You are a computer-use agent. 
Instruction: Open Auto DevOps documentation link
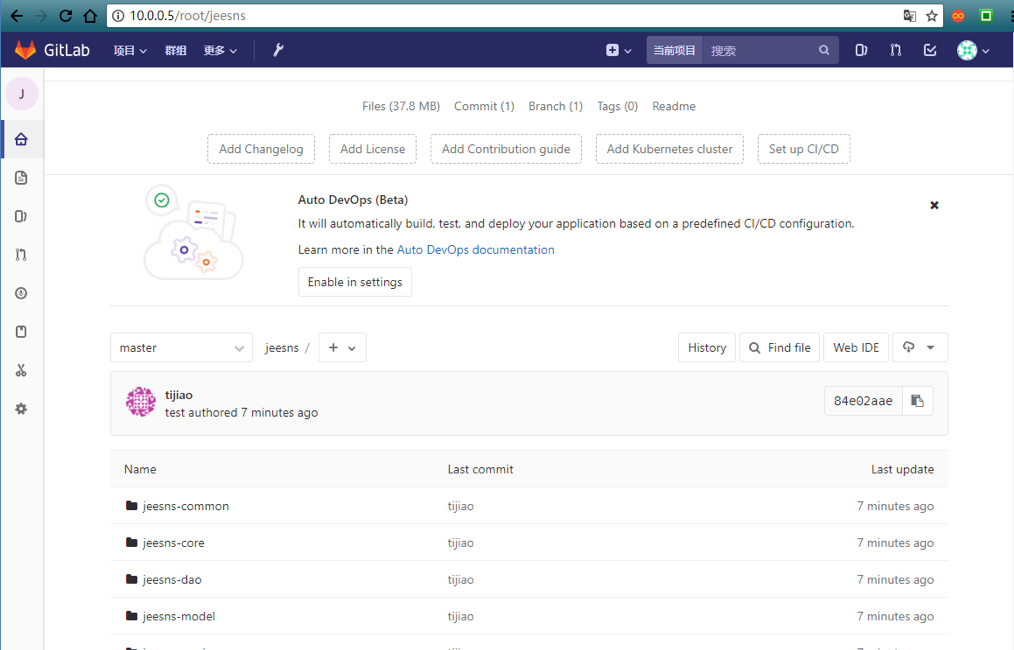pyautogui.click(x=475, y=250)
